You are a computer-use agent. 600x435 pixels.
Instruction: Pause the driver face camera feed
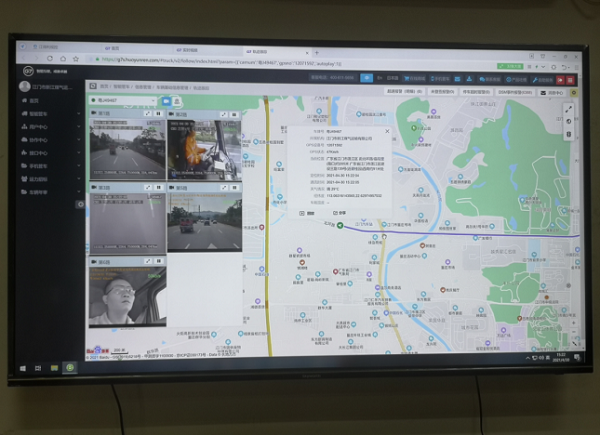click(x=158, y=261)
